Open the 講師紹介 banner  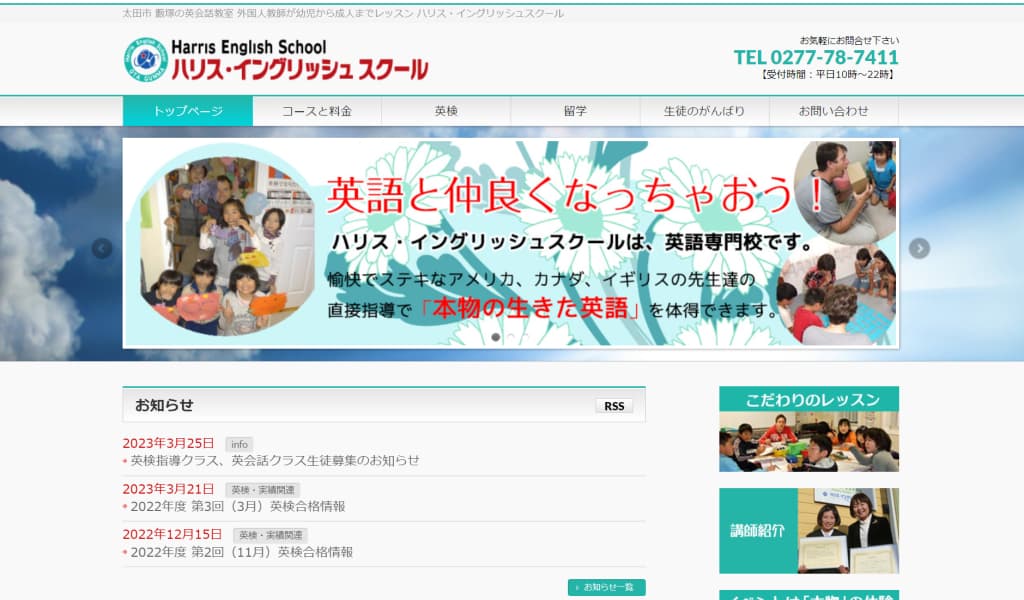[x=809, y=531]
